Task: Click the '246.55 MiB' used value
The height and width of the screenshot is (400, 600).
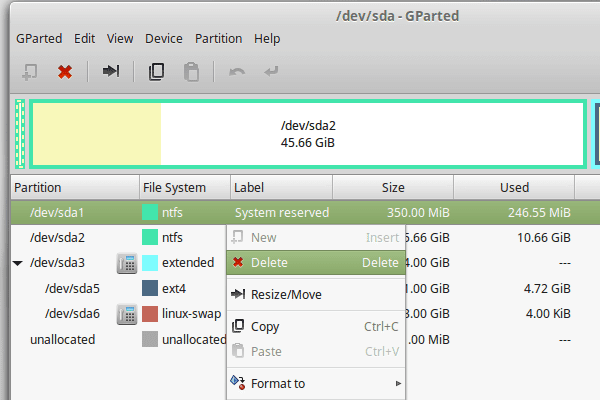Action: click(x=539, y=213)
